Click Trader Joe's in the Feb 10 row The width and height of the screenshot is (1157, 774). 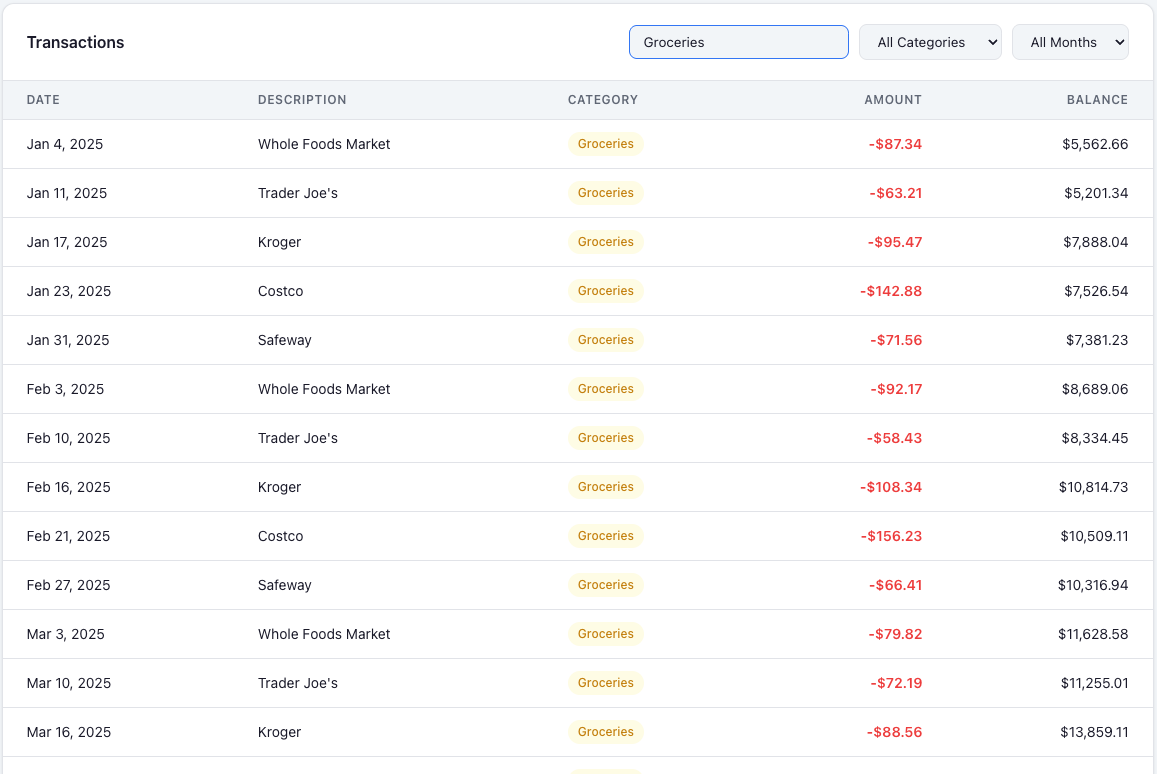[x=298, y=438]
